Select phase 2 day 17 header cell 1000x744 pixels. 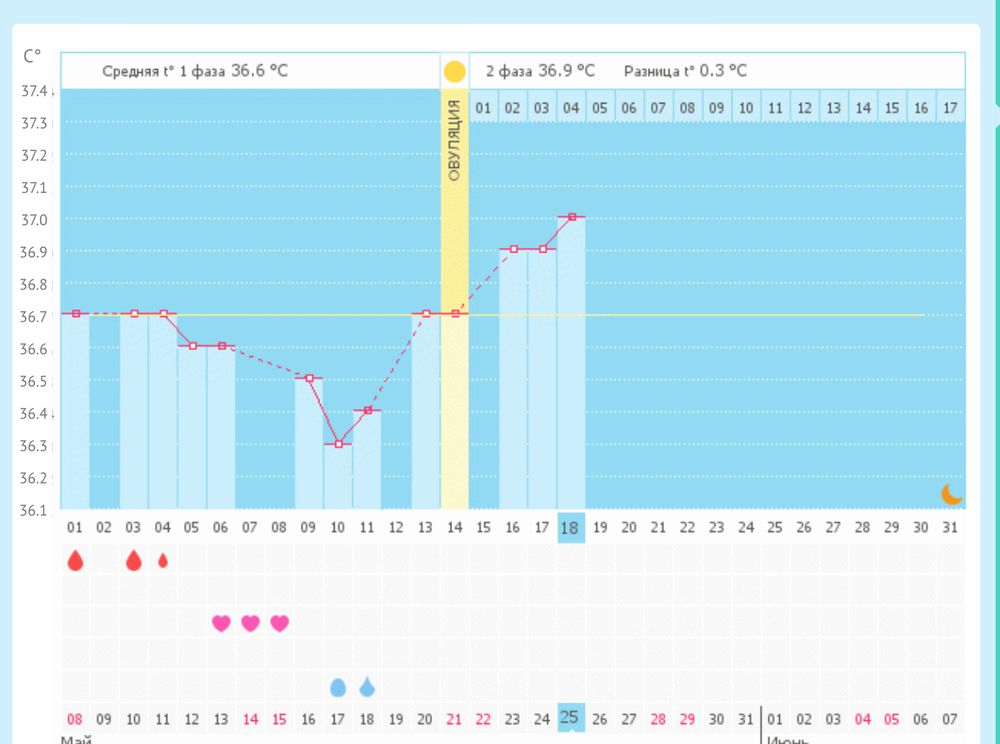point(950,107)
